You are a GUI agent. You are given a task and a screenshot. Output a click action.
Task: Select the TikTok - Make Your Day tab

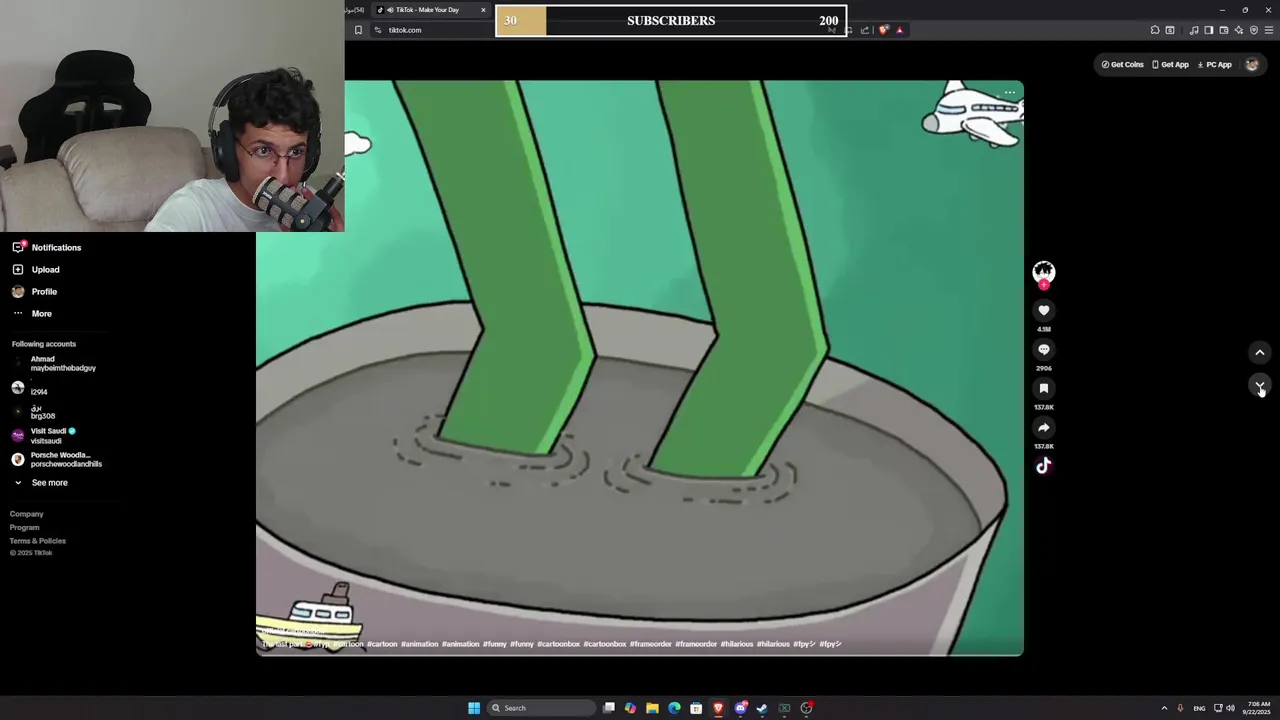(430, 10)
